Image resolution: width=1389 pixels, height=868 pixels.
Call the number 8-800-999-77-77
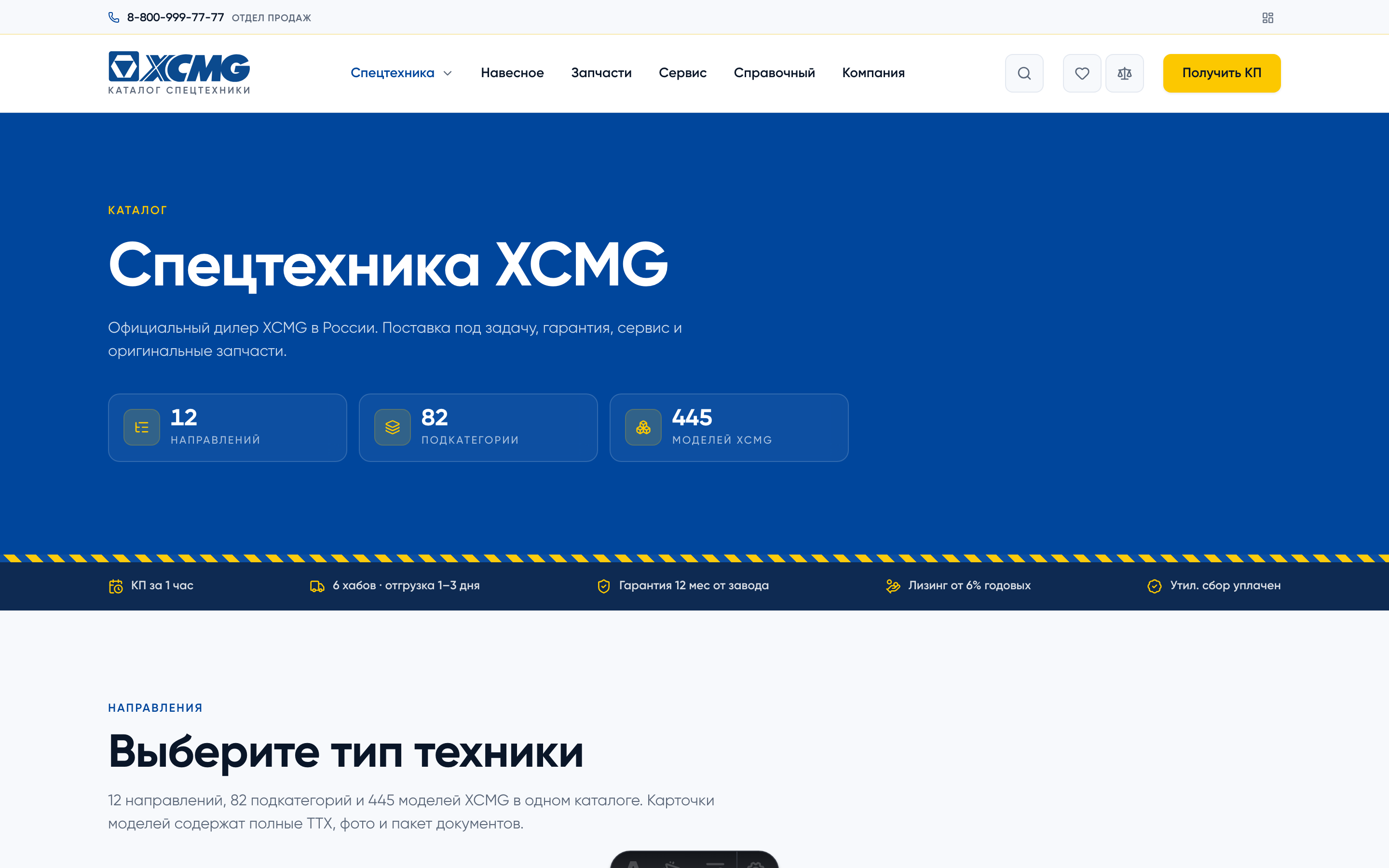coord(176,17)
